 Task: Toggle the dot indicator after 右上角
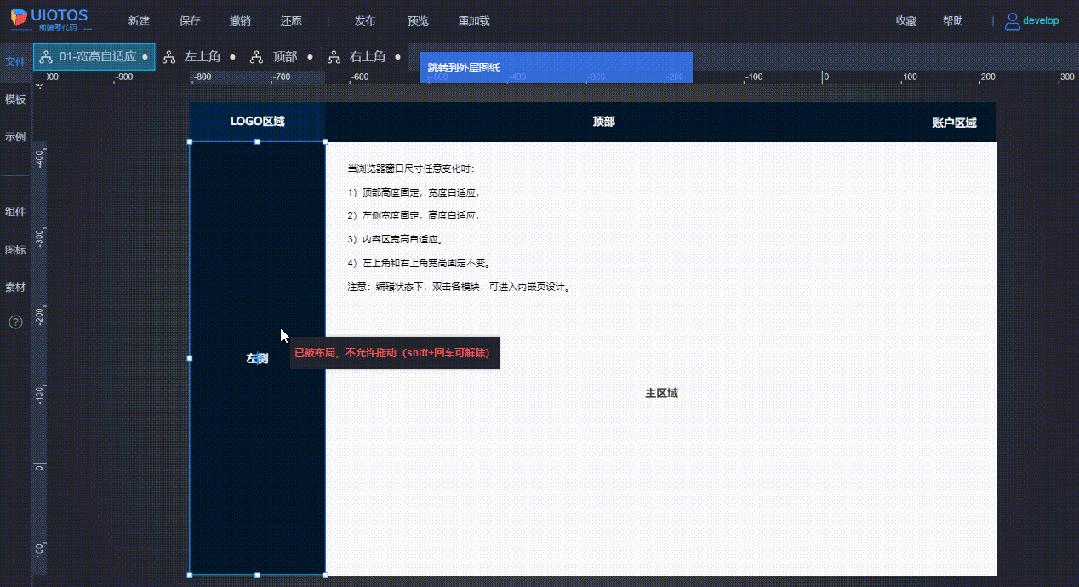click(x=395, y=56)
